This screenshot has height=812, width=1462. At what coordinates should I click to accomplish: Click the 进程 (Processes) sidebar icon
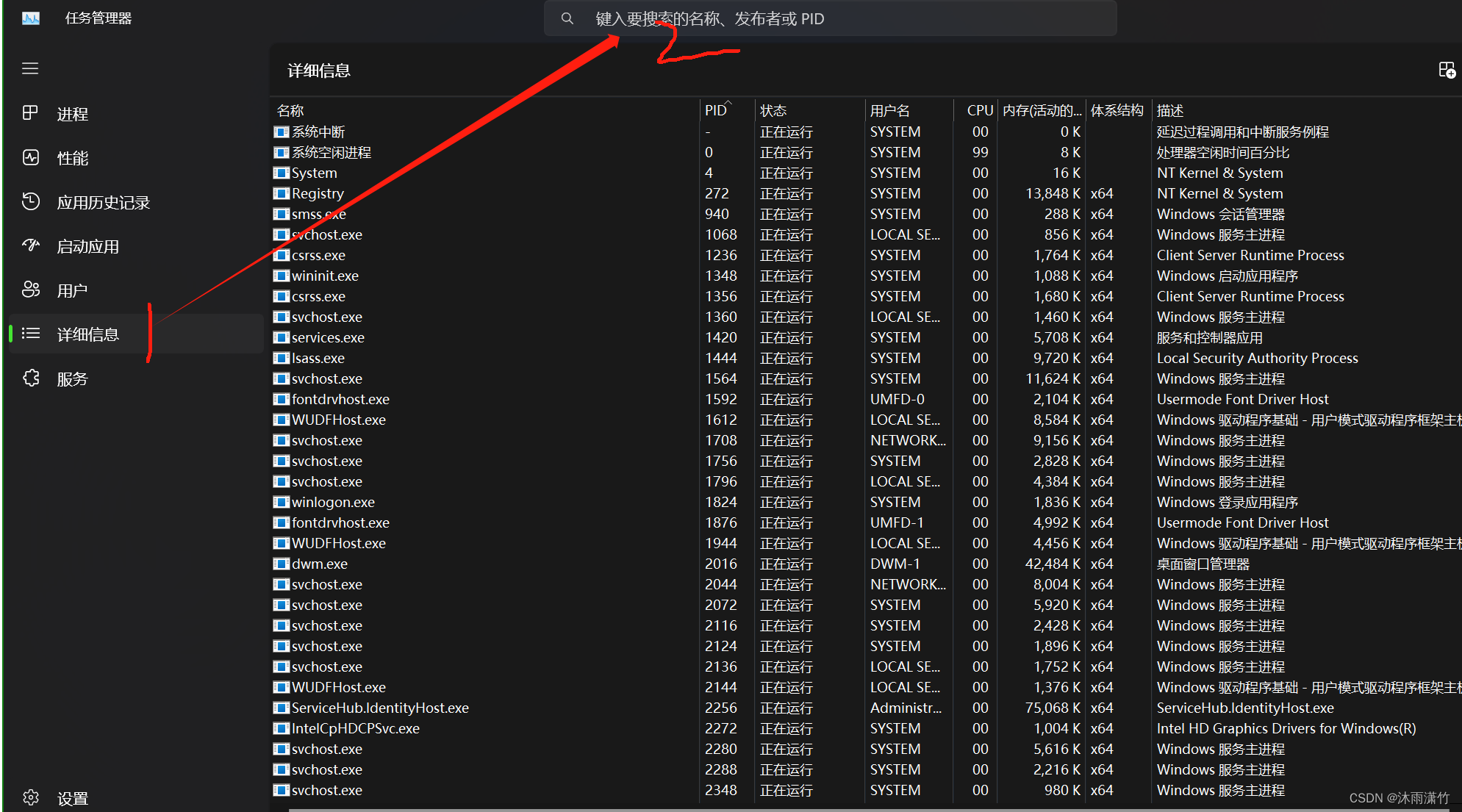click(30, 113)
